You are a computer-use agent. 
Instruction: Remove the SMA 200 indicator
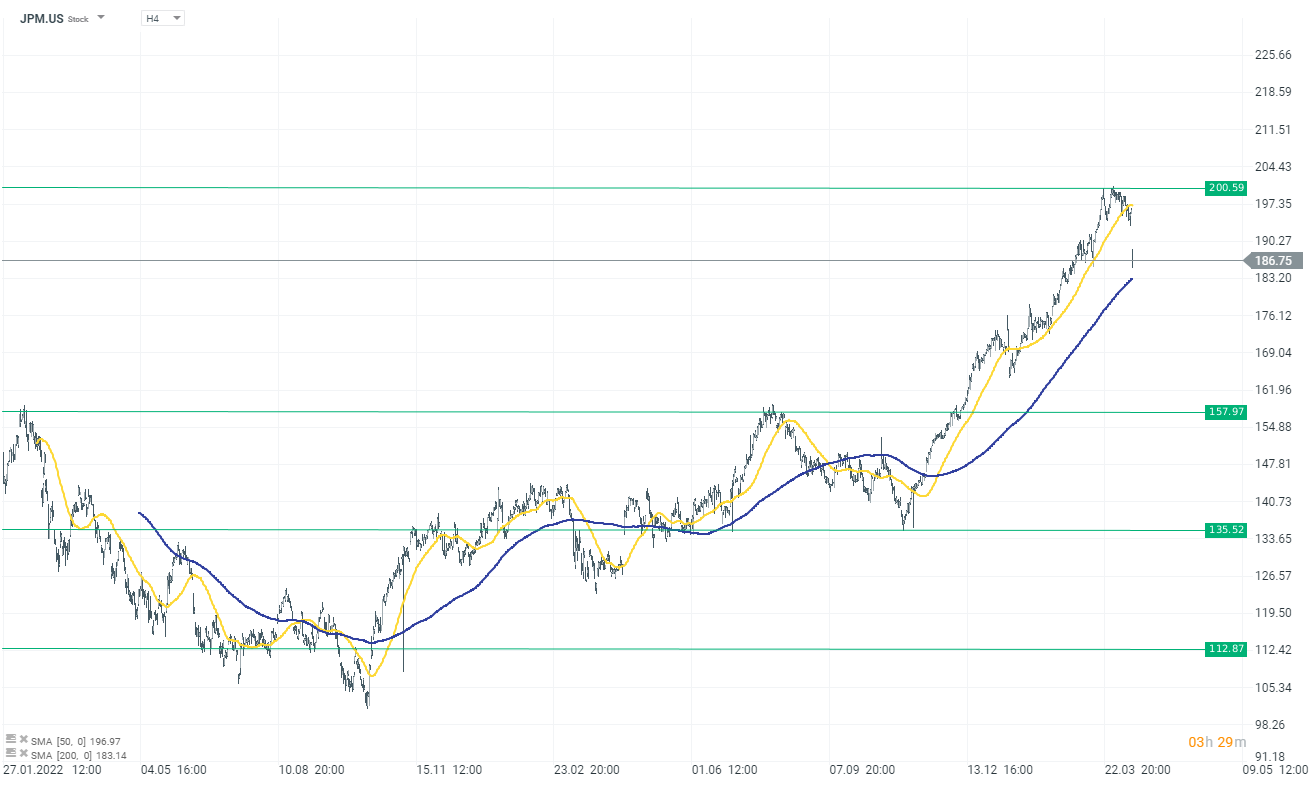[x=23, y=752]
